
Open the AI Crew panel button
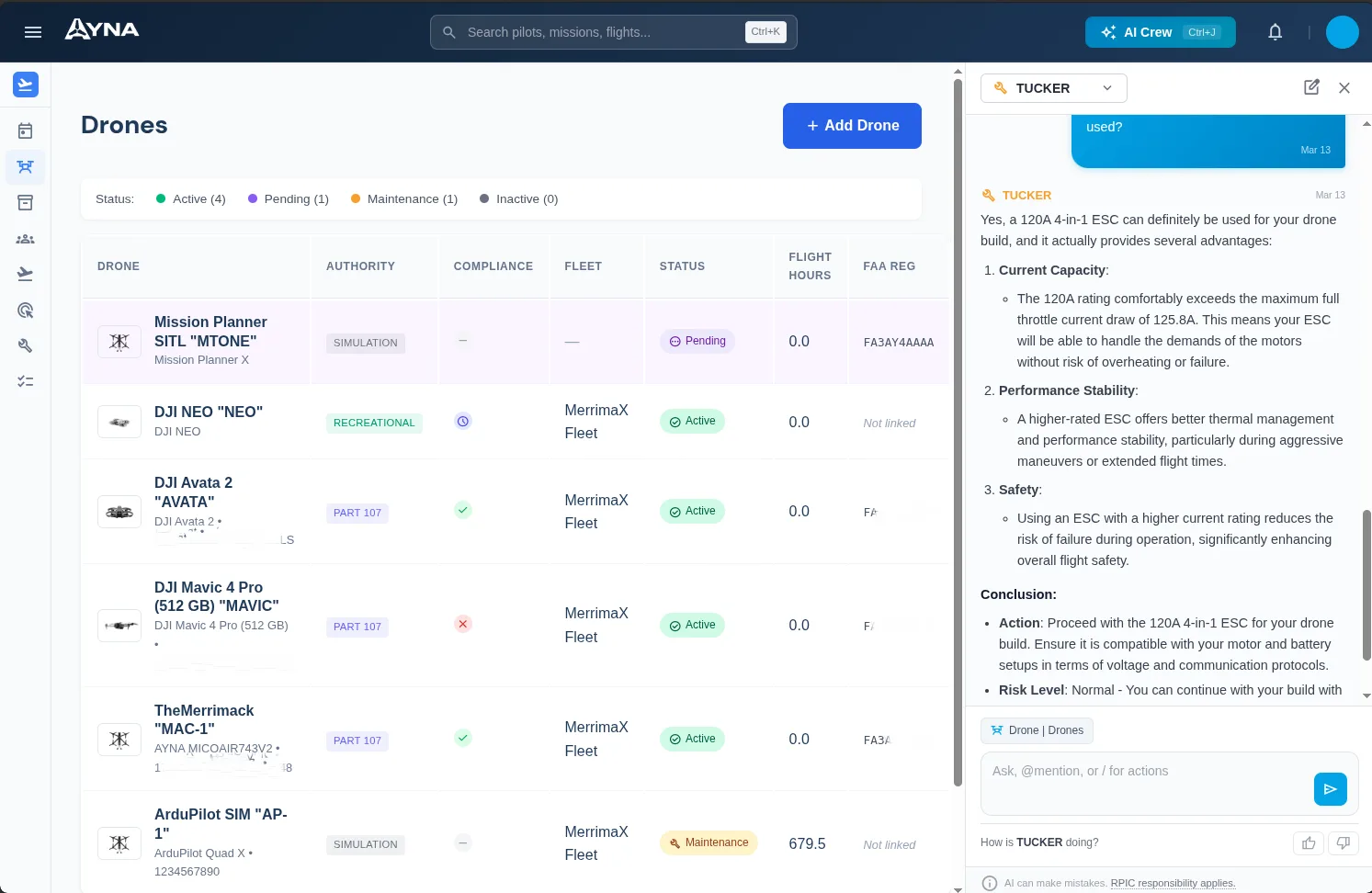(1160, 32)
